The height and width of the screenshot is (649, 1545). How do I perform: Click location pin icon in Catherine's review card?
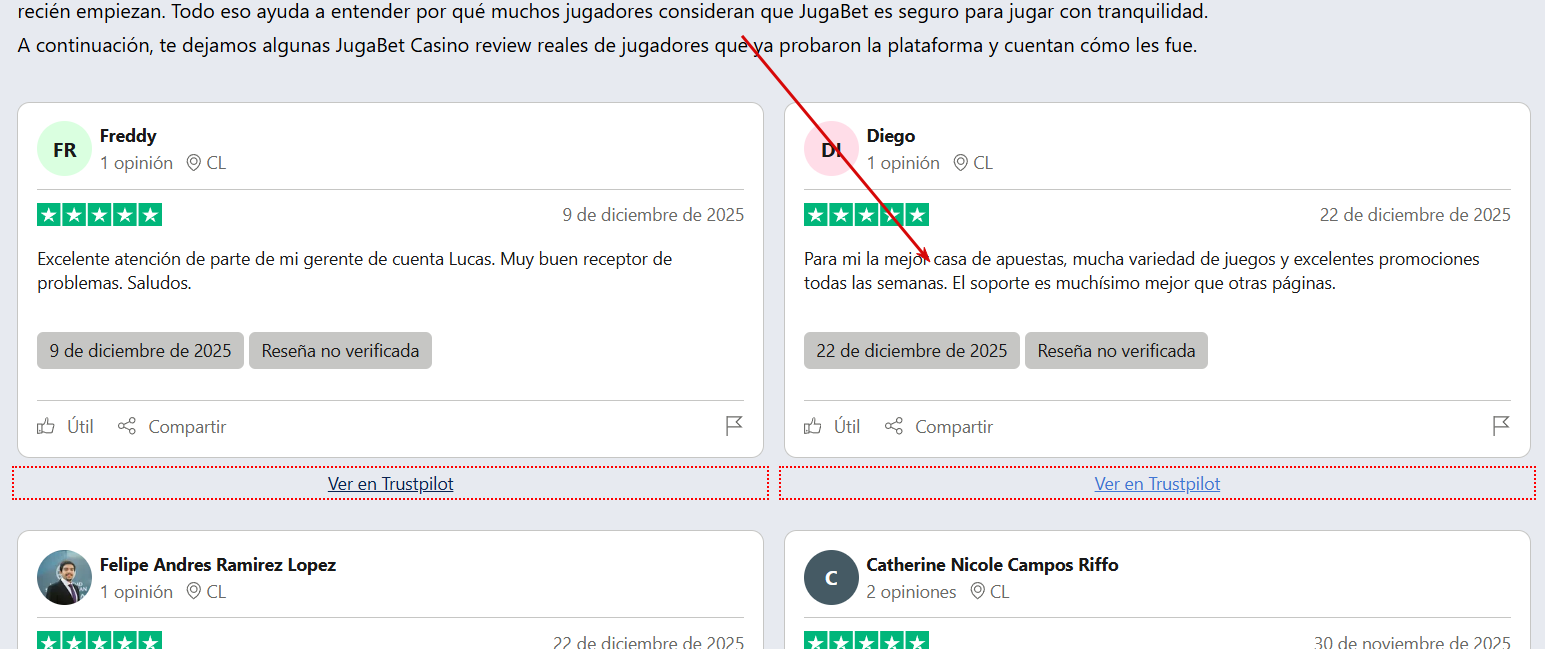click(x=978, y=591)
